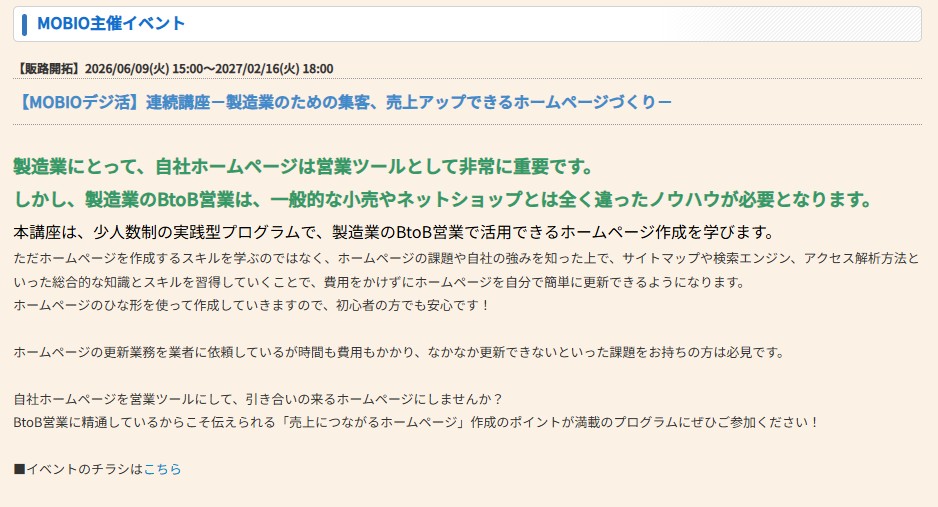Click the paragraph beginning ただホームページを作成するスキル
The width and height of the screenshot is (938, 507).
(x=466, y=258)
